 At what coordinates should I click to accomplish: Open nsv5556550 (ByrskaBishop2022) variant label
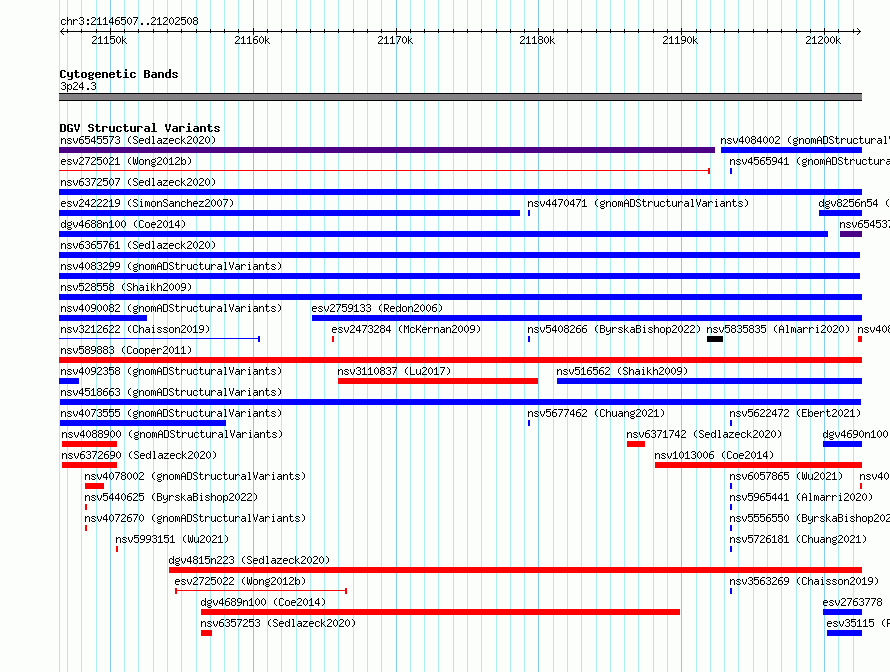click(x=809, y=518)
